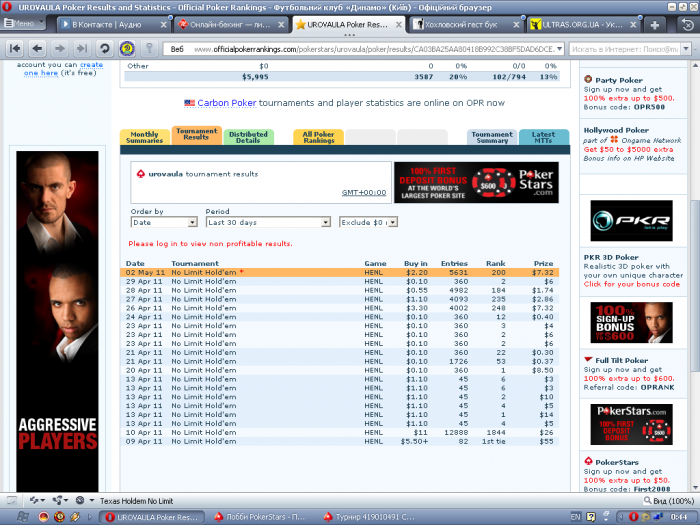Open the Opera Link sync status dropdown

(37, 501)
